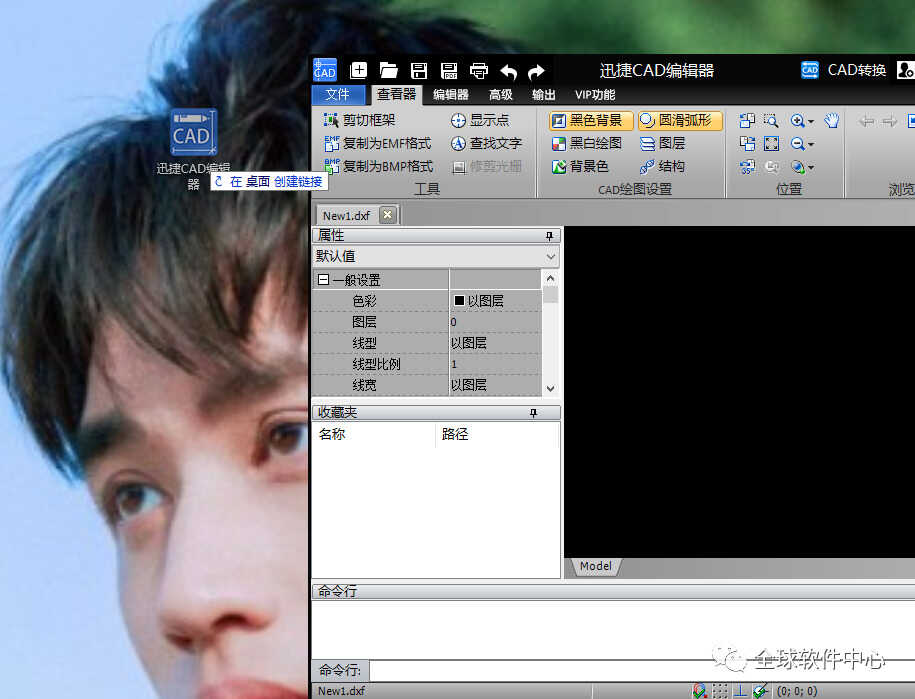Switch to the 编辑器 ribbon tab

tap(450, 95)
